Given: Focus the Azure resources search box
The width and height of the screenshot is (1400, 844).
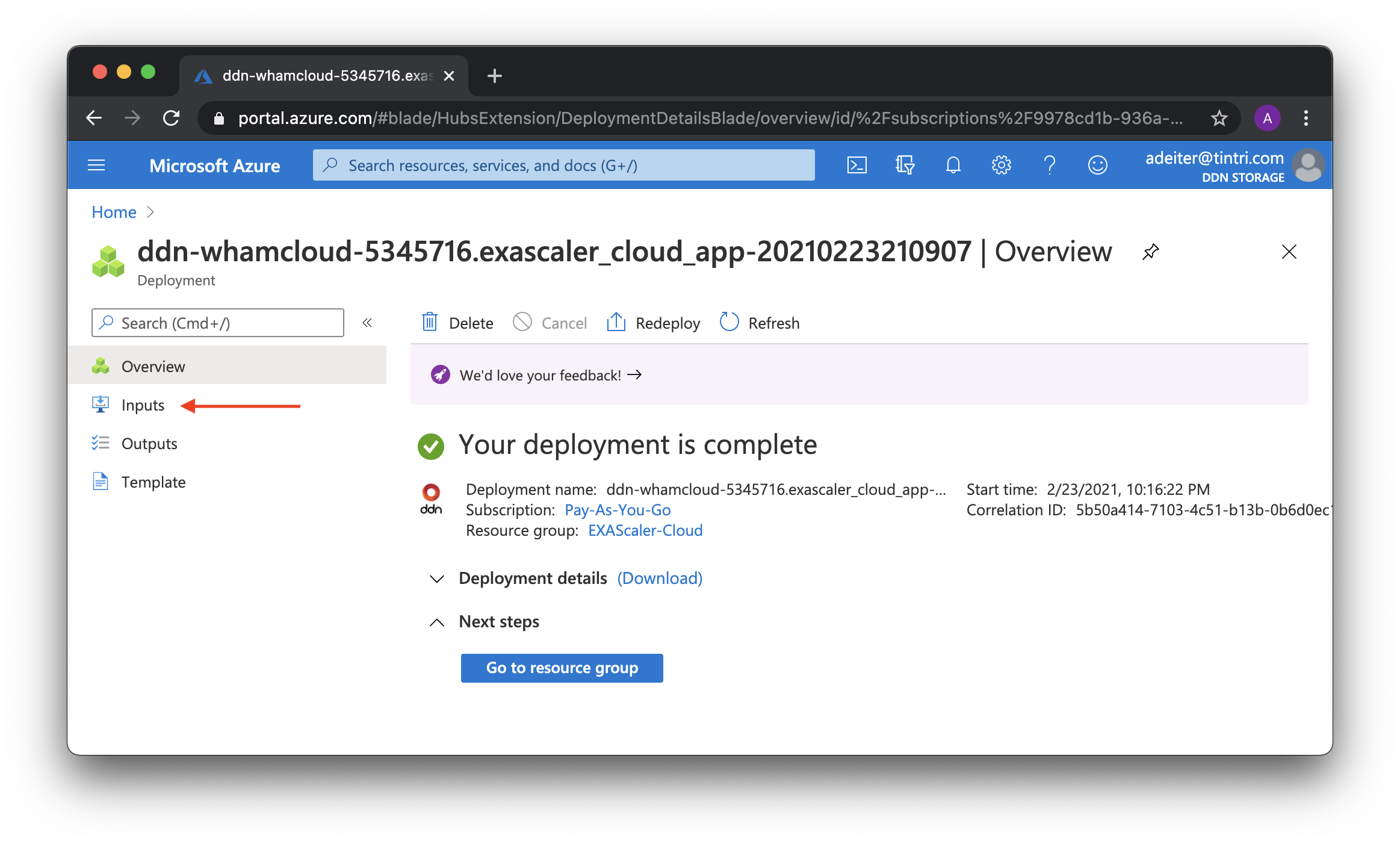Looking at the screenshot, I should 563,165.
